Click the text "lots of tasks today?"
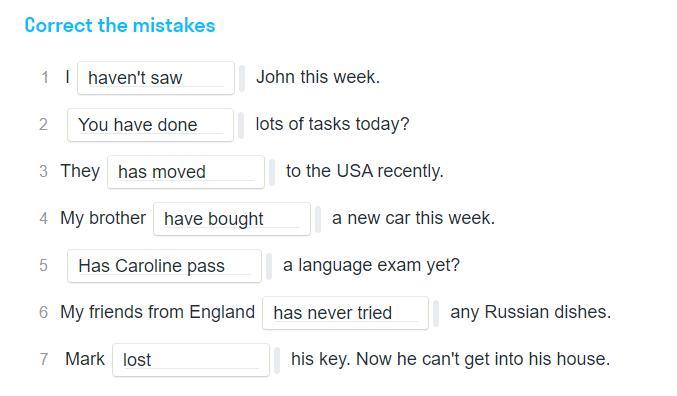Image resolution: width=677 pixels, height=396 pixels. [x=332, y=124]
